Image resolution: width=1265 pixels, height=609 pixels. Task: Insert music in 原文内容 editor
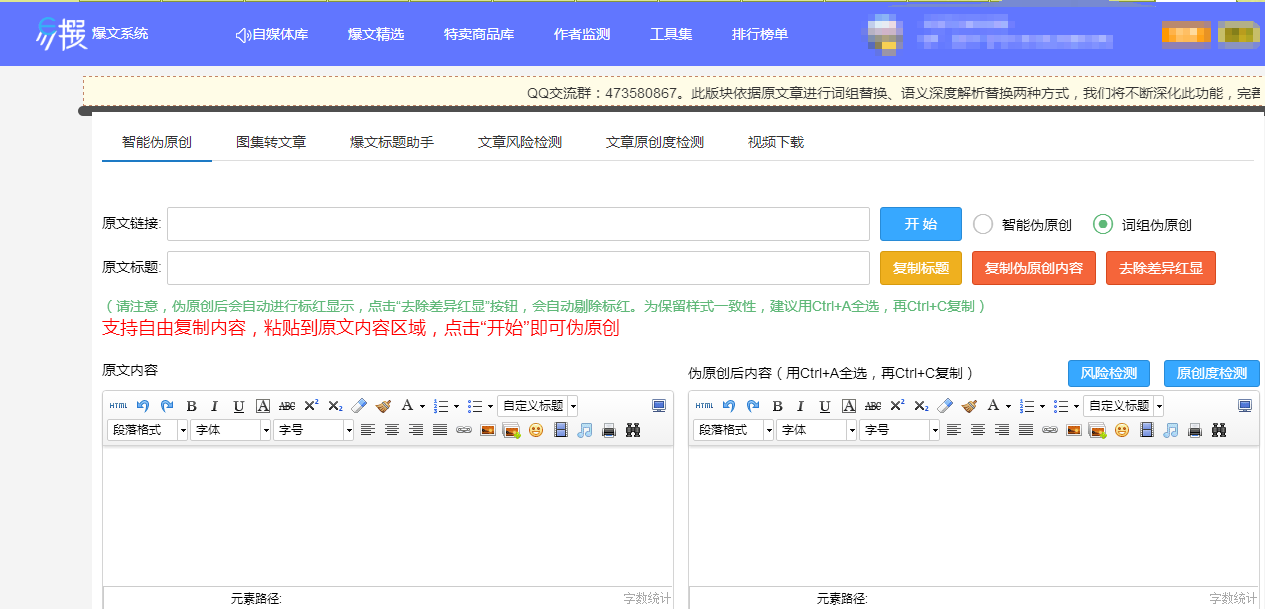click(x=585, y=430)
